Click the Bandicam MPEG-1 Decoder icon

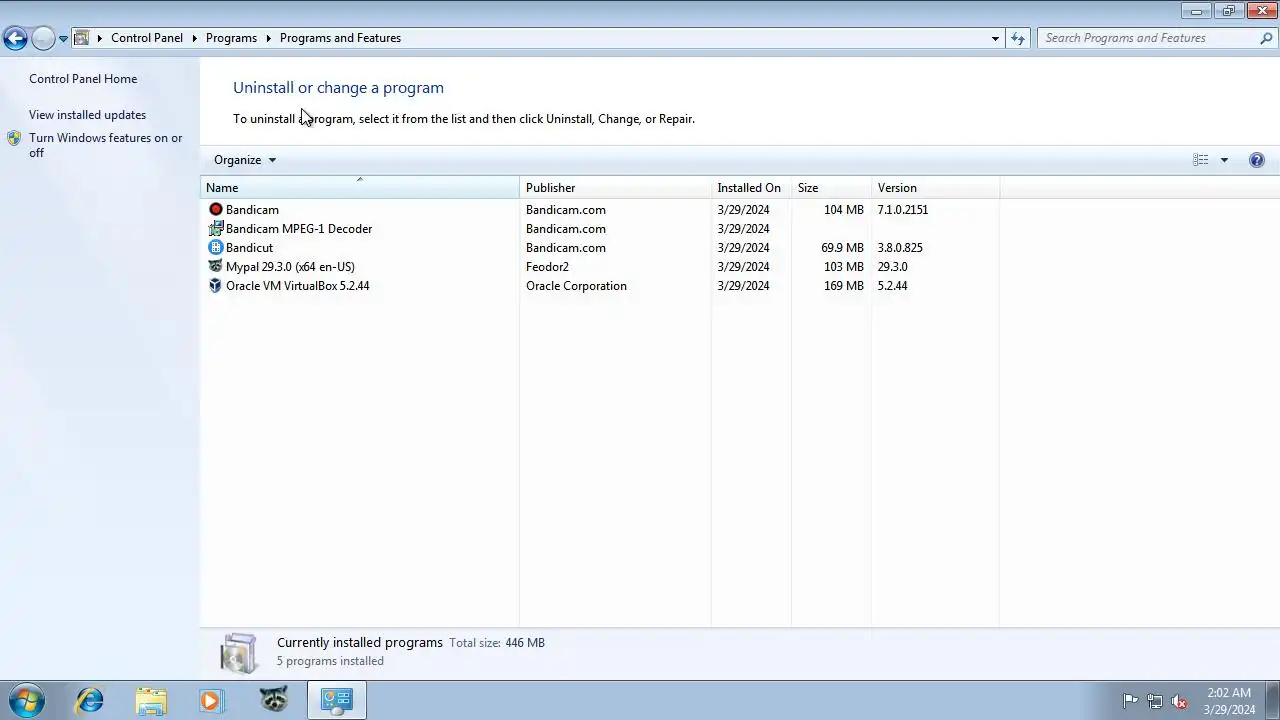click(215, 229)
